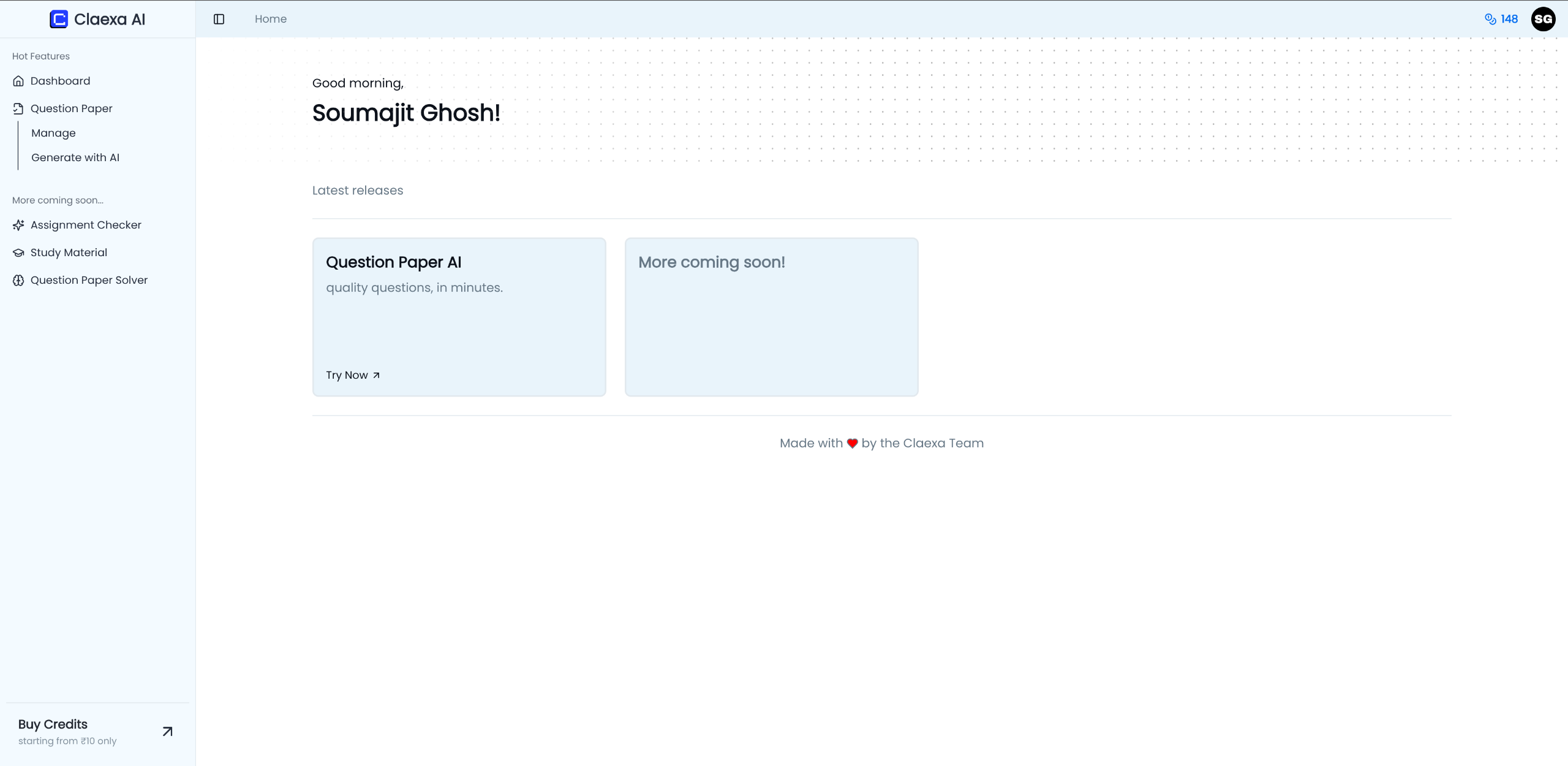Open Buy Credits text at sidebar bottom
1568x766 pixels.
(x=53, y=724)
